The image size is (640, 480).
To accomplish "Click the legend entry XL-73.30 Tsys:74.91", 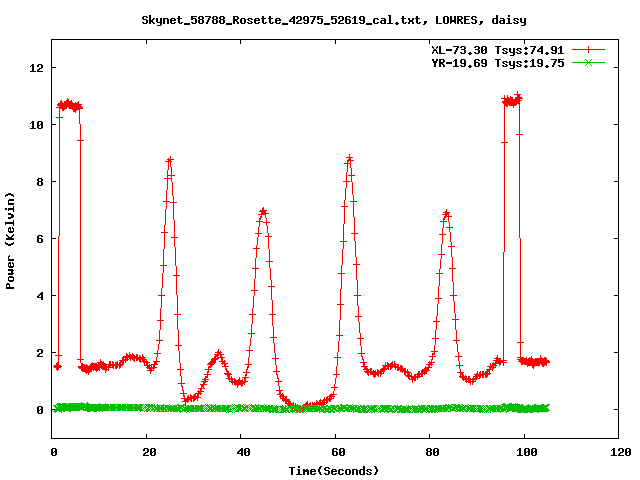I will (x=498, y=50).
